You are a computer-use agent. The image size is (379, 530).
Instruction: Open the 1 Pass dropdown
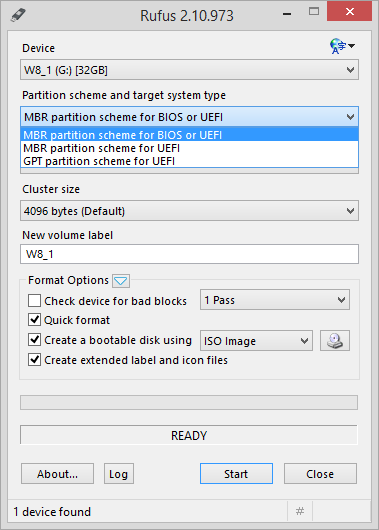(x=275, y=300)
